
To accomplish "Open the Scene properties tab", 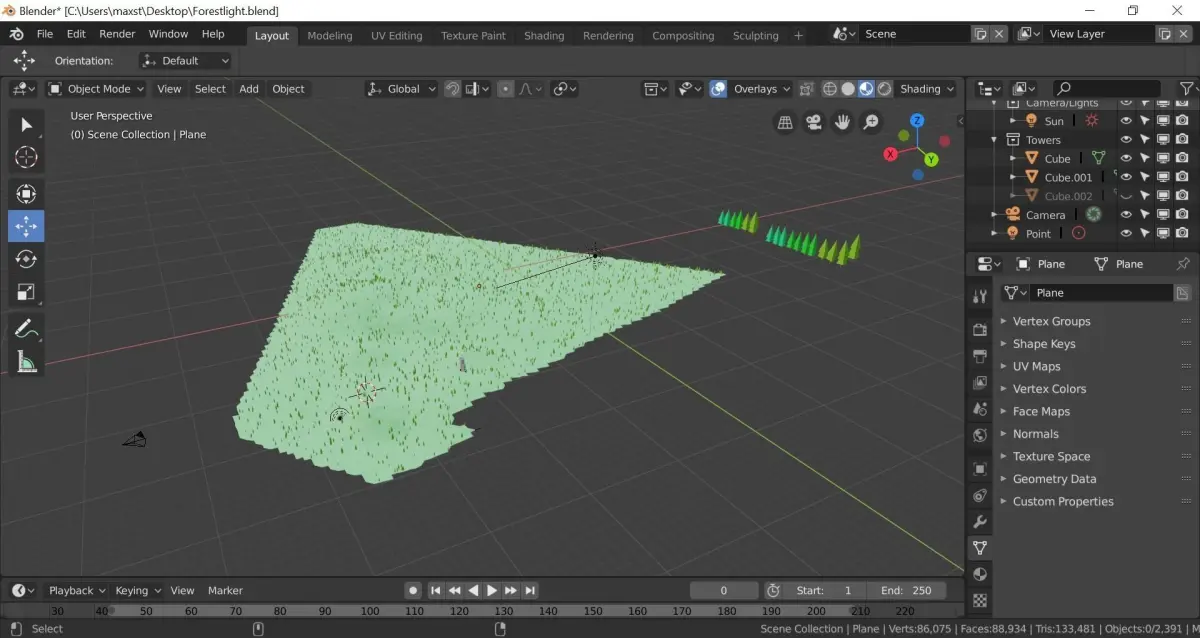I will [980, 409].
